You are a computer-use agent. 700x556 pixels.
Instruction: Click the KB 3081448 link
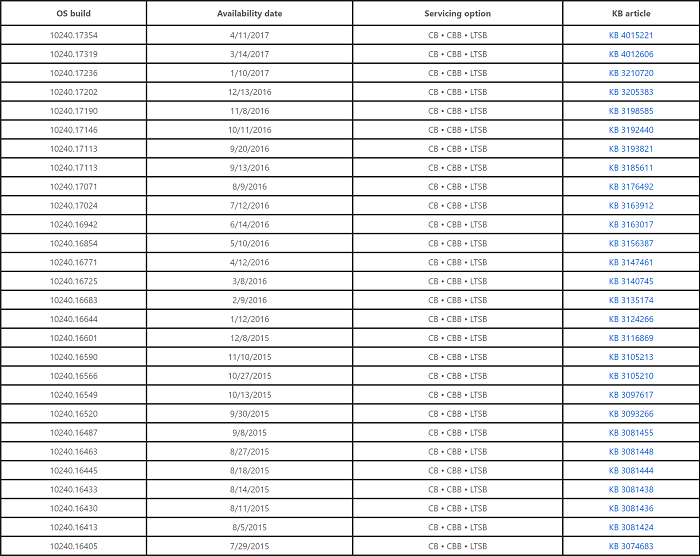(x=631, y=451)
